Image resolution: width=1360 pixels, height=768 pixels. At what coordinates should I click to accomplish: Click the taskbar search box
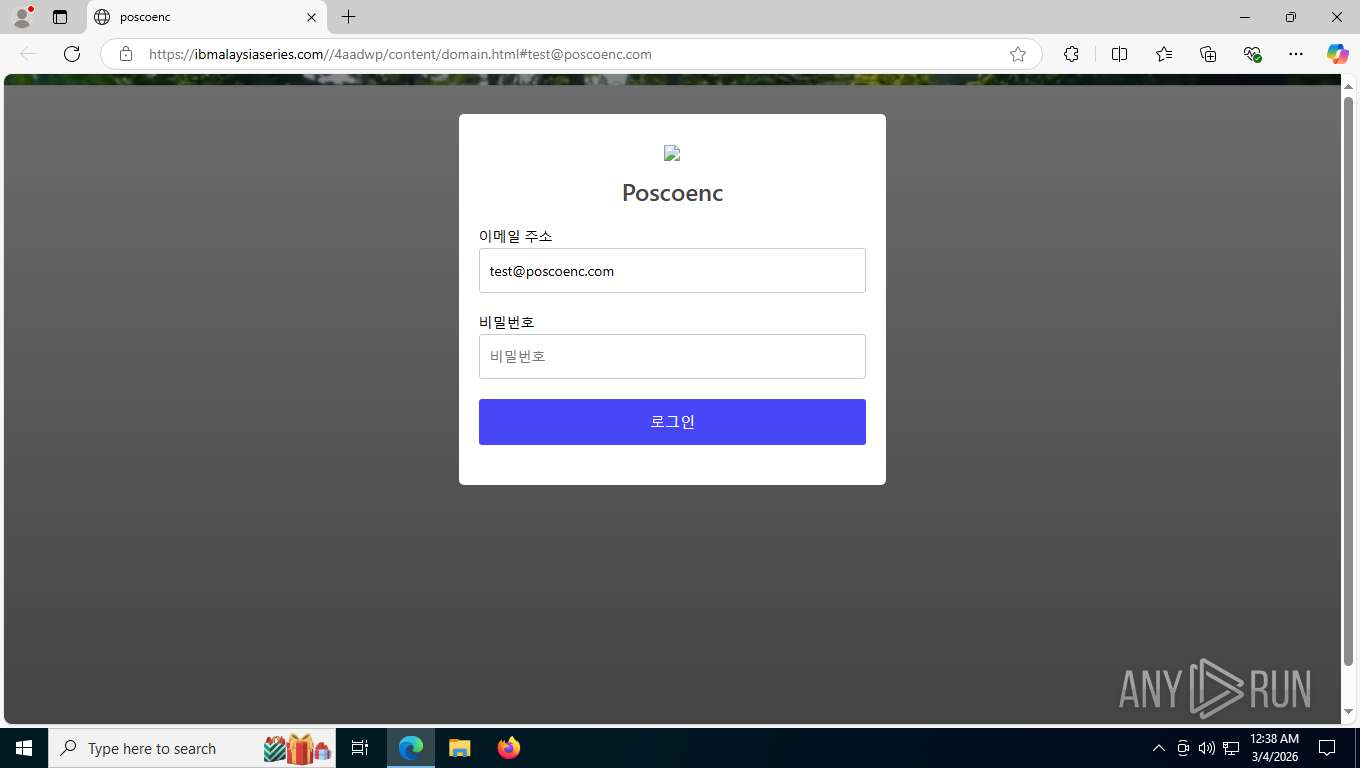pyautogui.click(x=192, y=748)
